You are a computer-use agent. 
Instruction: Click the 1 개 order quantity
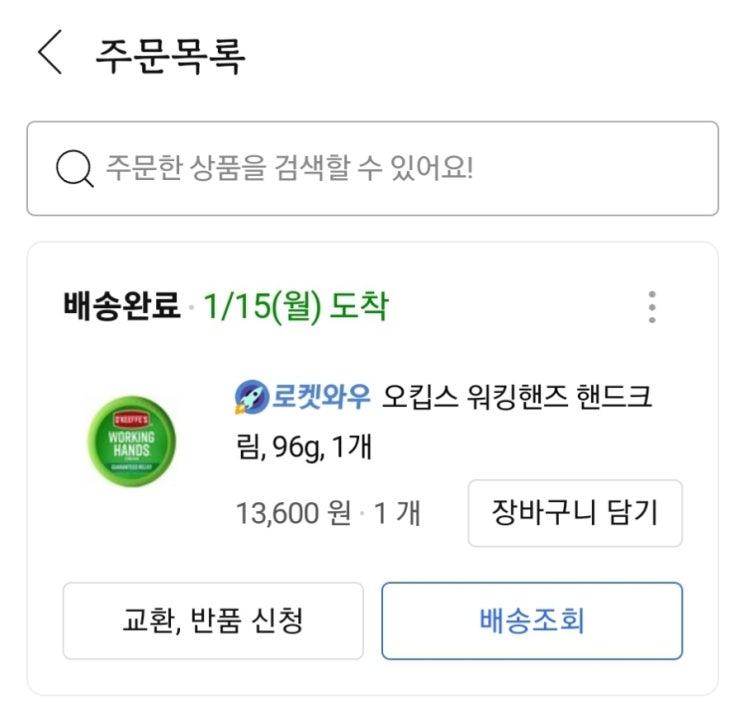coord(397,514)
